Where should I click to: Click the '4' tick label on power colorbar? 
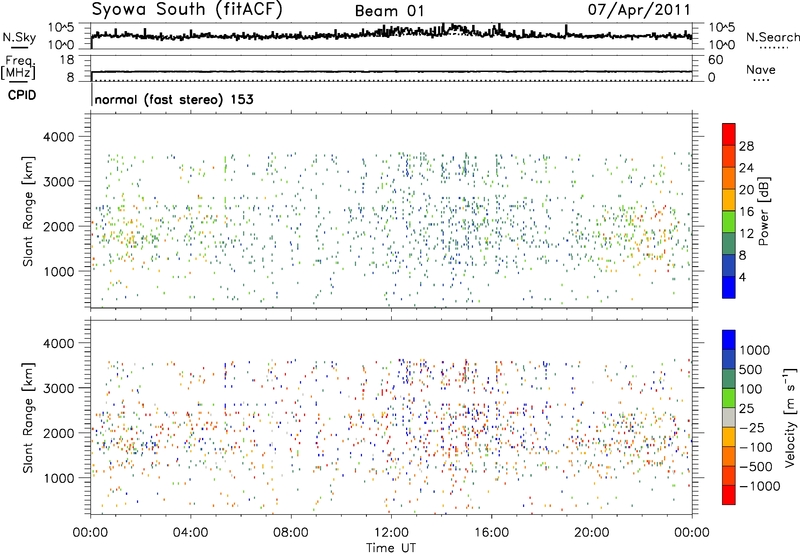[x=742, y=278]
